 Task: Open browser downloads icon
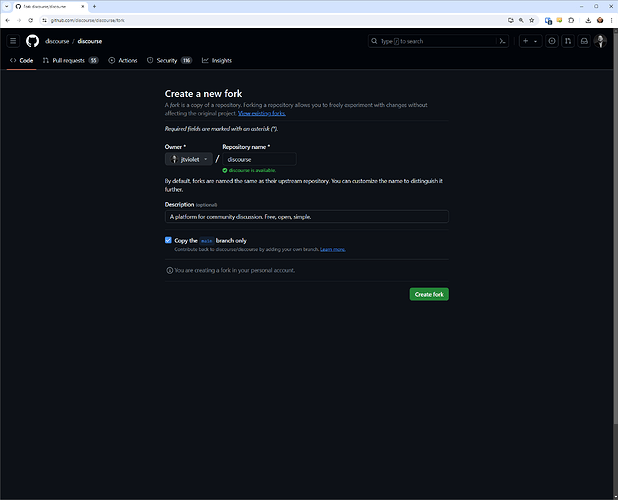[x=588, y=20]
